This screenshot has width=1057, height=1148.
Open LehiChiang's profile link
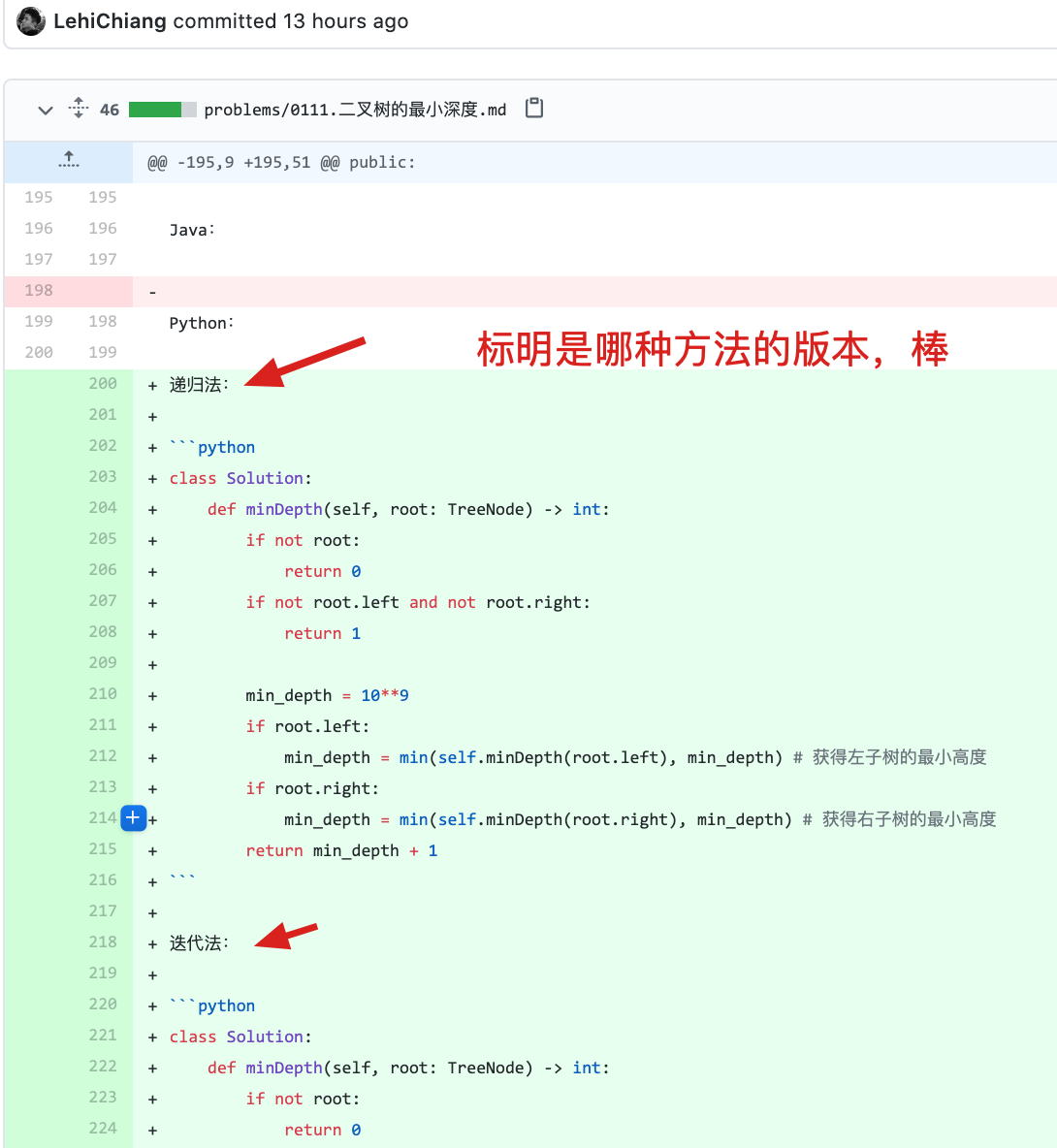click(110, 21)
